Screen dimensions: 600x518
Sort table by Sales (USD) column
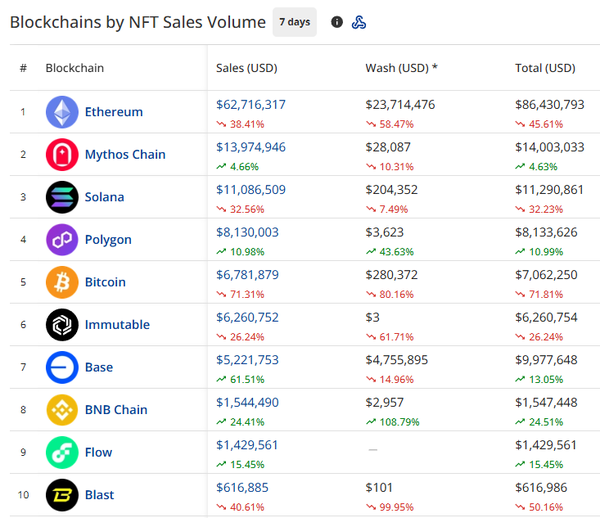pos(246,68)
